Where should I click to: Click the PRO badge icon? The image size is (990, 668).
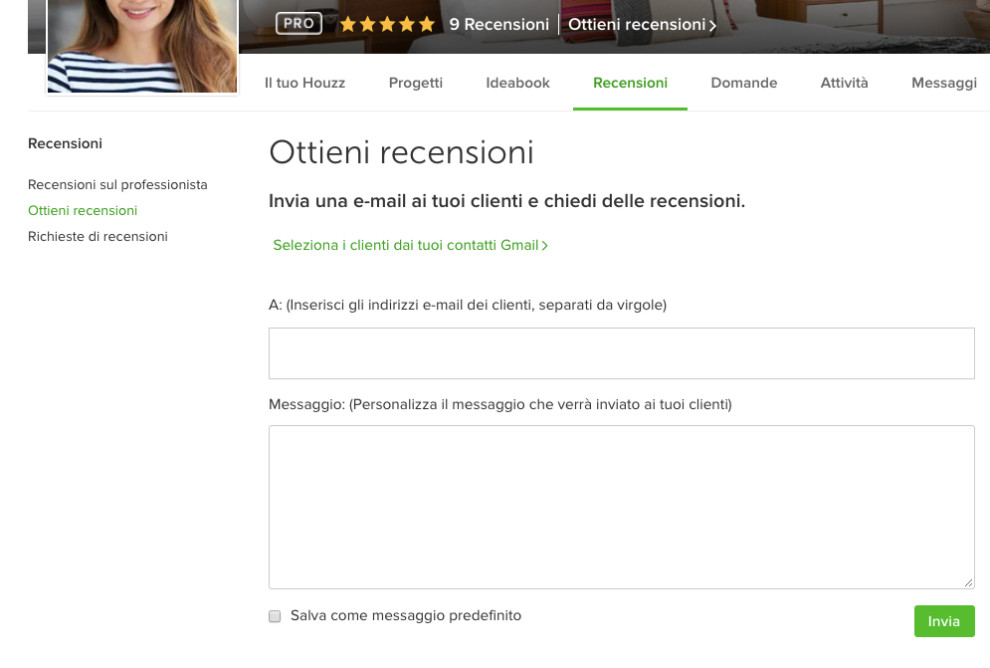click(x=298, y=24)
